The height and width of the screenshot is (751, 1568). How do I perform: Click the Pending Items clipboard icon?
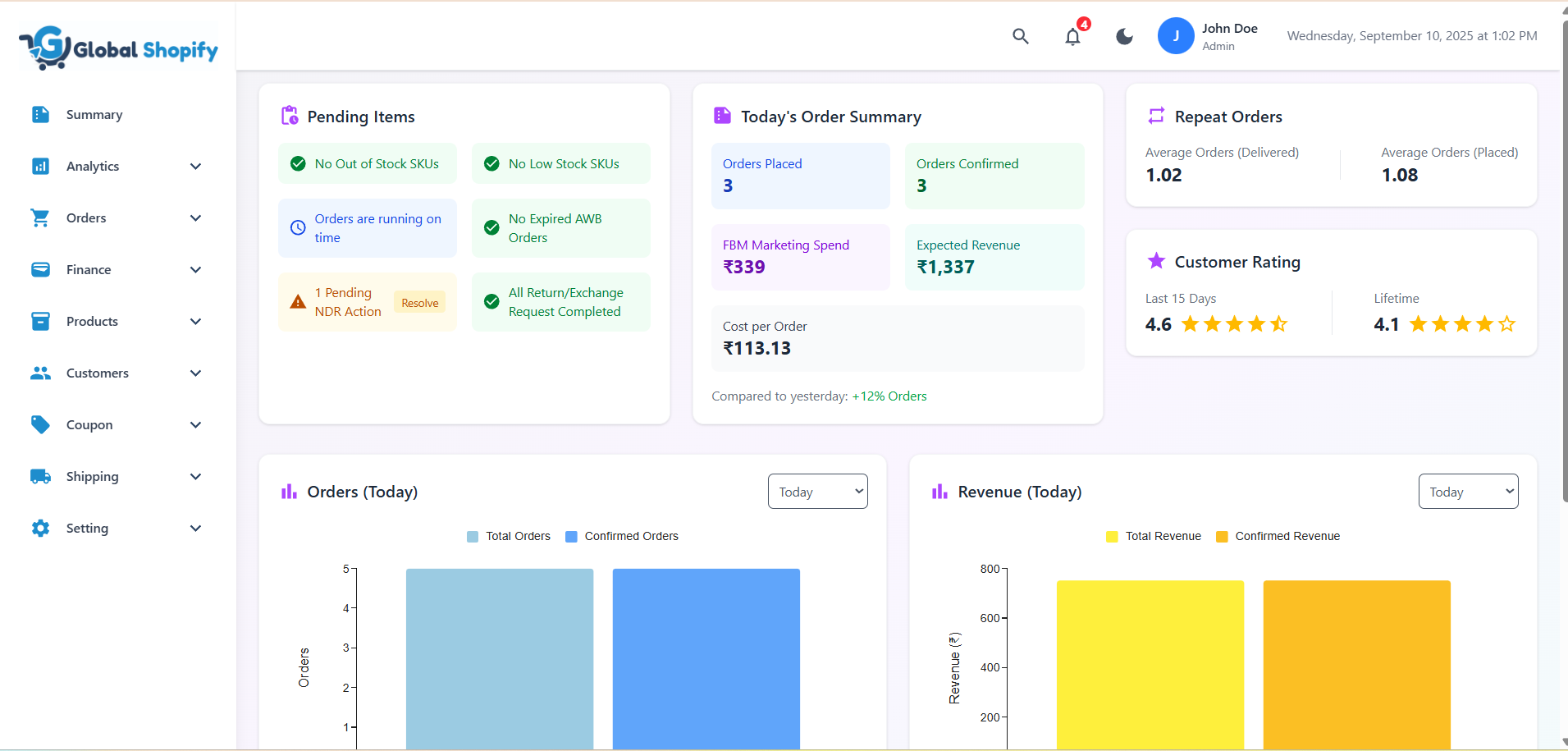pyautogui.click(x=290, y=116)
